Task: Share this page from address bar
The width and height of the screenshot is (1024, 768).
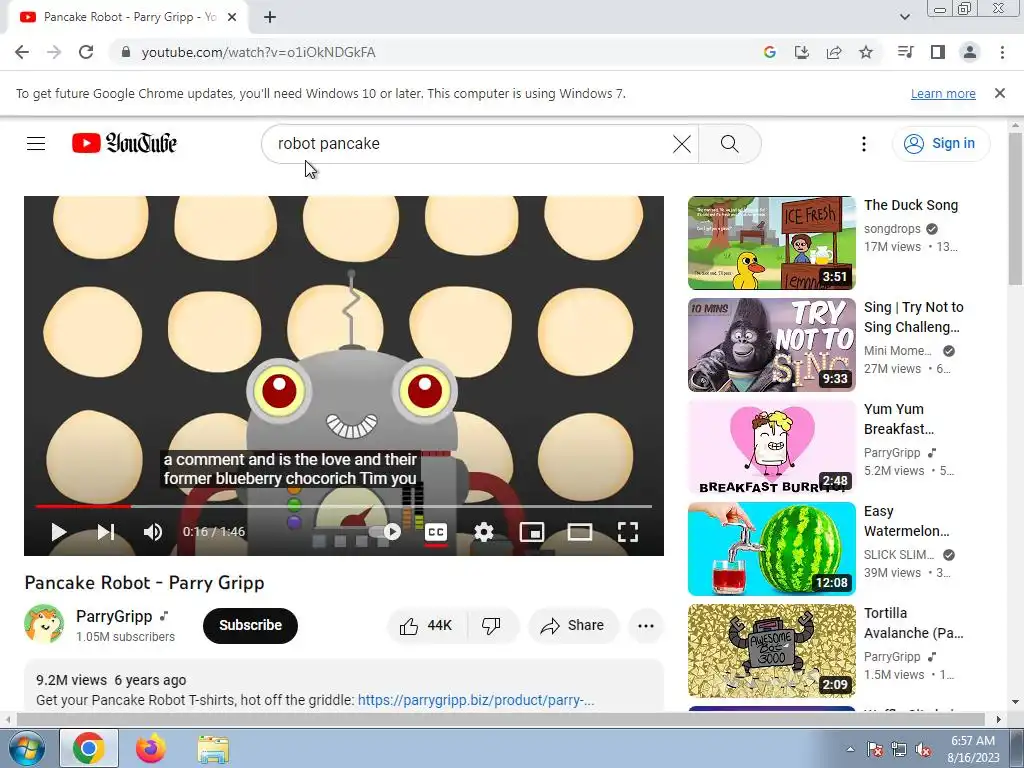Action: [834, 52]
